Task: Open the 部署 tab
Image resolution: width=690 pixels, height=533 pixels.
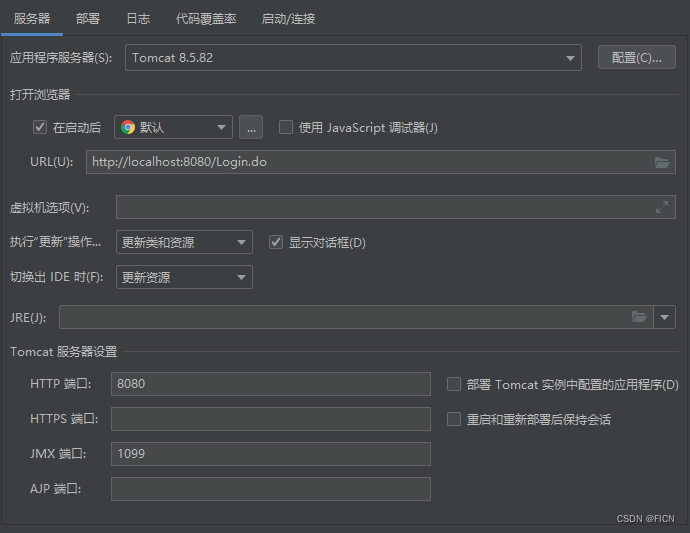Action: click(x=88, y=18)
